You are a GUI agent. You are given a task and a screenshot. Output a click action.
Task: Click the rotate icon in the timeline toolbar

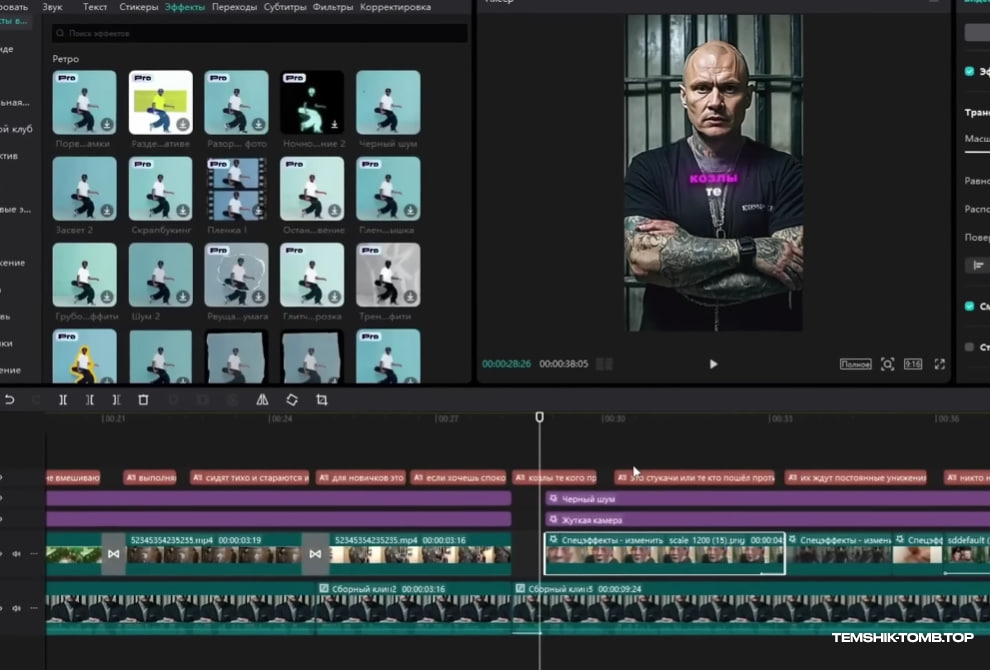292,400
